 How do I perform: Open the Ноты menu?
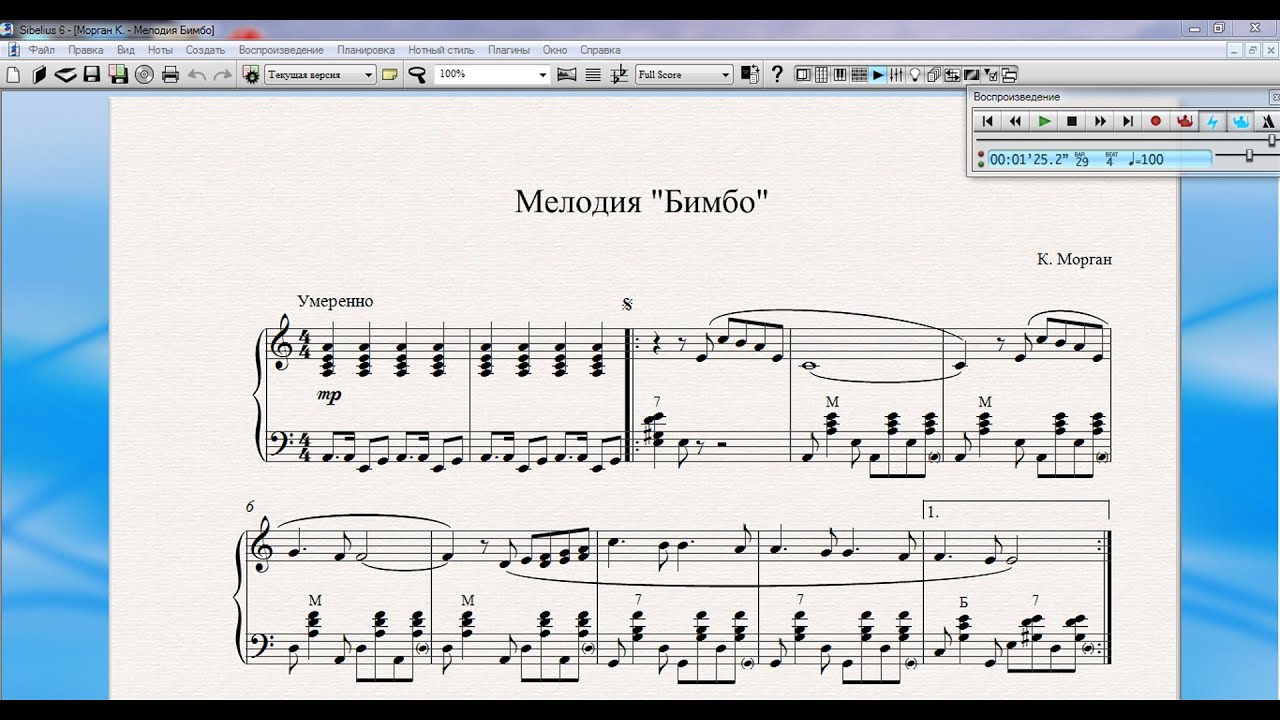click(160, 49)
